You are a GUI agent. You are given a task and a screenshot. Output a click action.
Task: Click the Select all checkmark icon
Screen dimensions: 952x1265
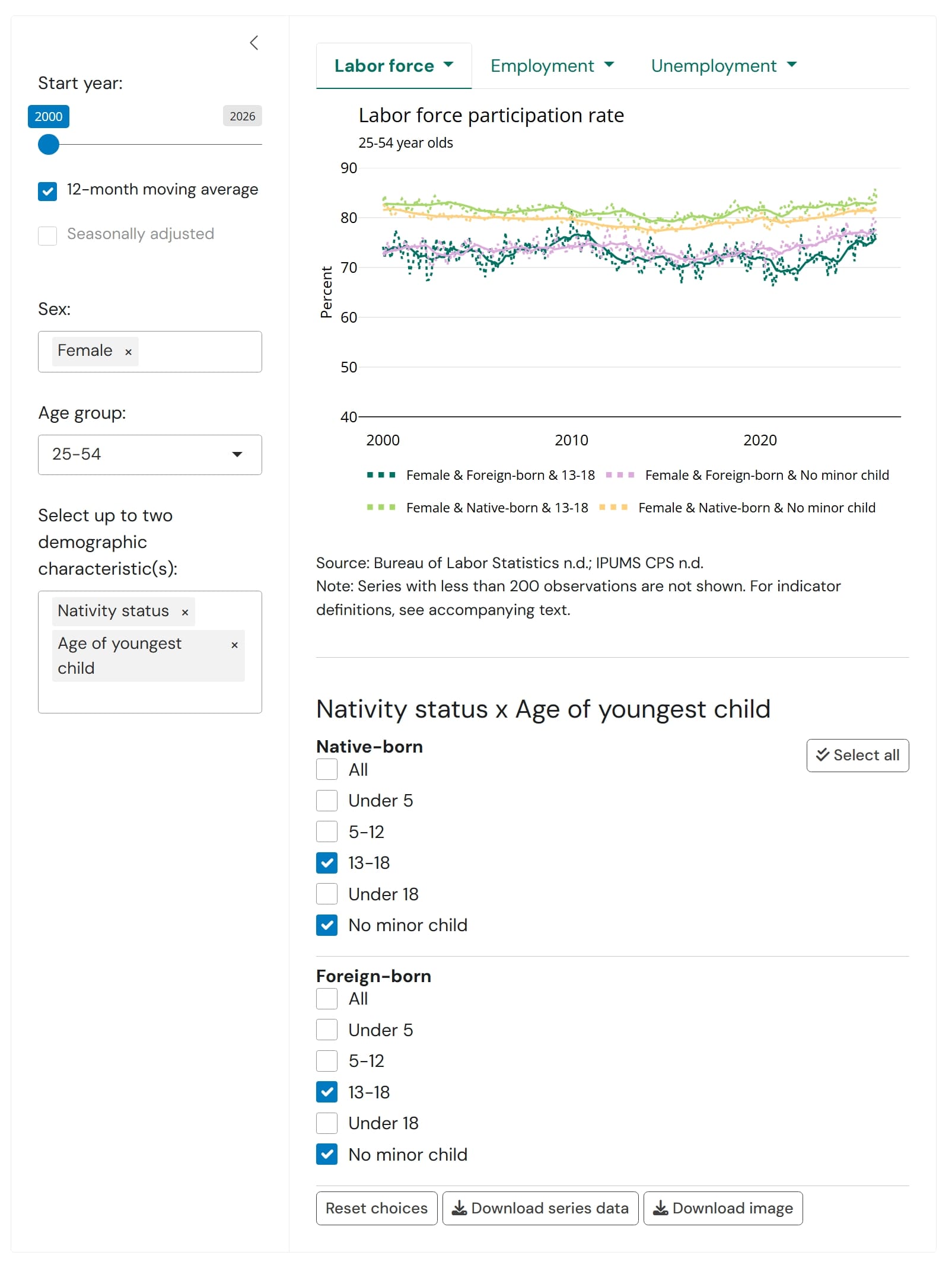pyautogui.click(x=822, y=754)
